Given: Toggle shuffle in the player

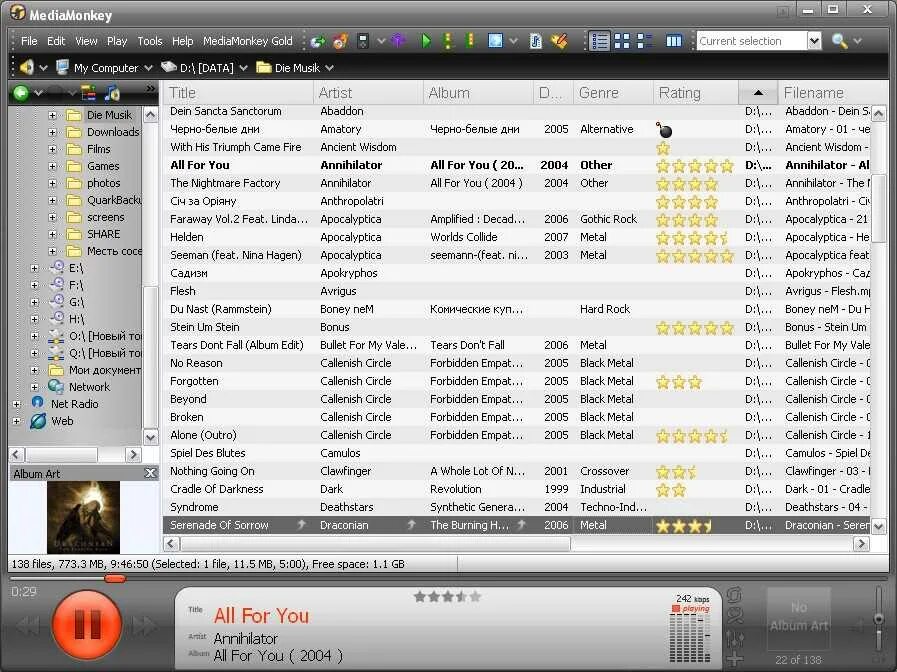Looking at the screenshot, I should 734,617.
